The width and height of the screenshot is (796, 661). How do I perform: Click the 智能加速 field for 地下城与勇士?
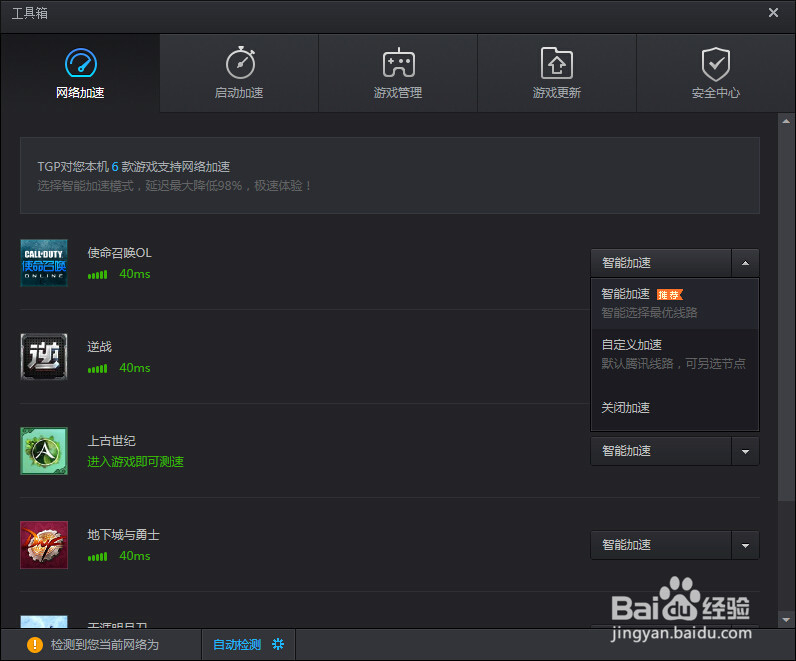coord(661,545)
